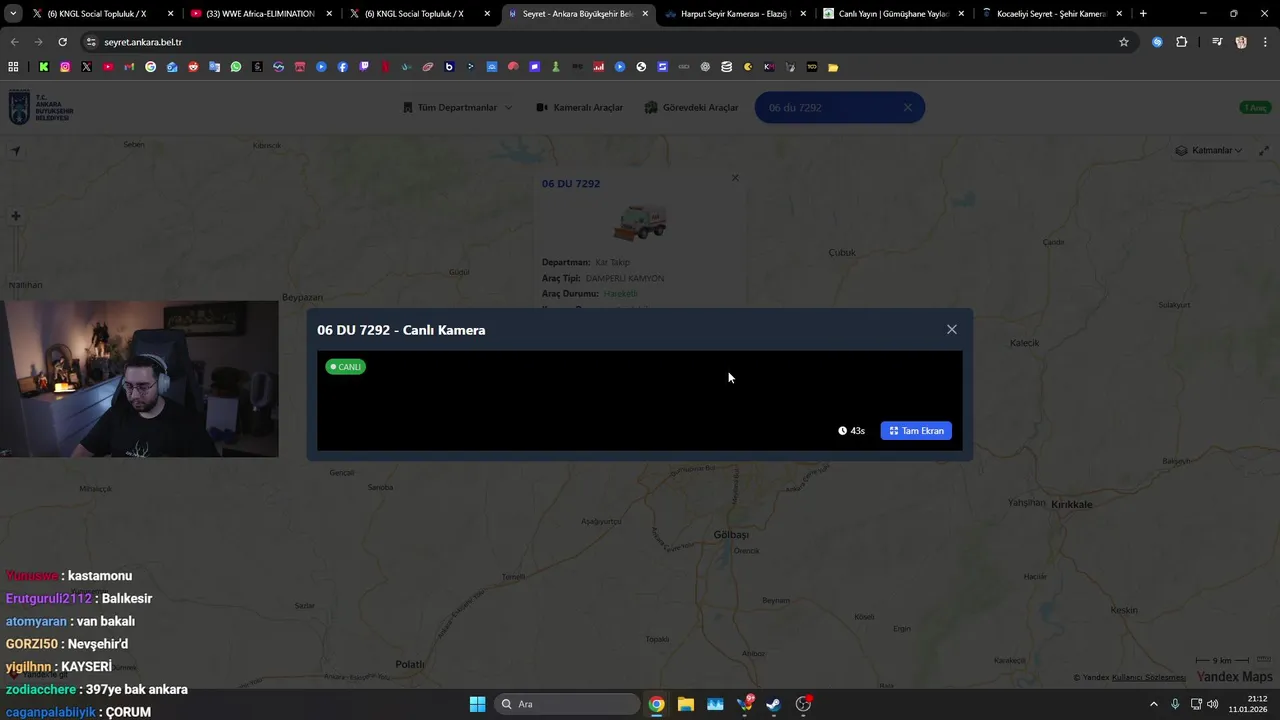Click Ankara Büyükşehir Belediyesi logo
1280x720 pixels.
[x=40, y=107]
